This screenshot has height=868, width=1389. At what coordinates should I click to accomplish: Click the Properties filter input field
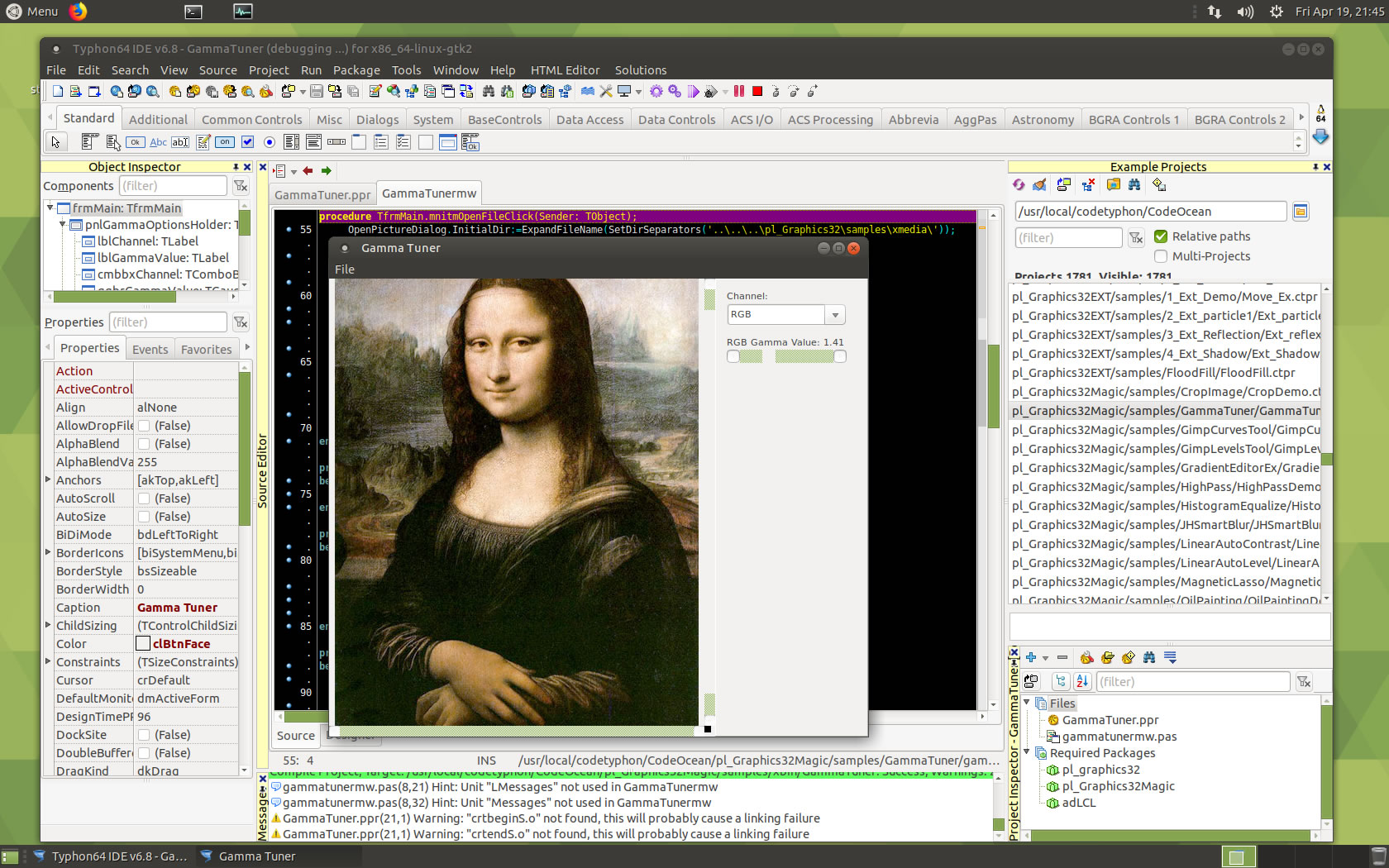[x=168, y=322]
